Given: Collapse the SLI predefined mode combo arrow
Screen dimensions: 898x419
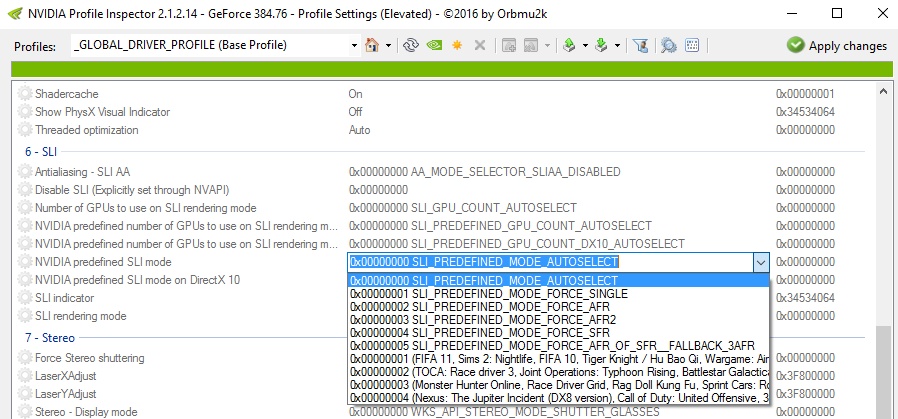Looking at the screenshot, I should (761, 263).
